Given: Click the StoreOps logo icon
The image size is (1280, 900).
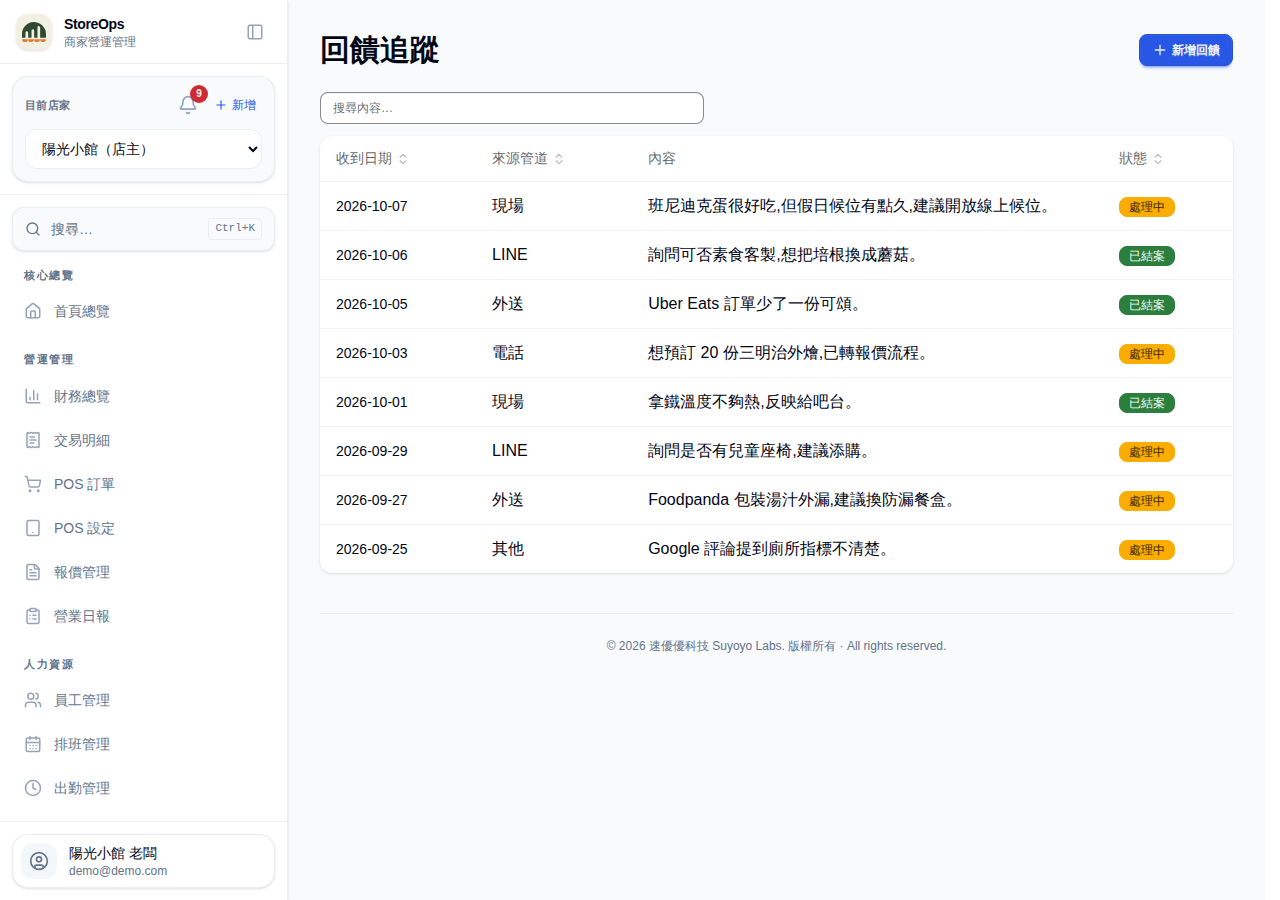Looking at the screenshot, I should pyautogui.click(x=34, y=32).
